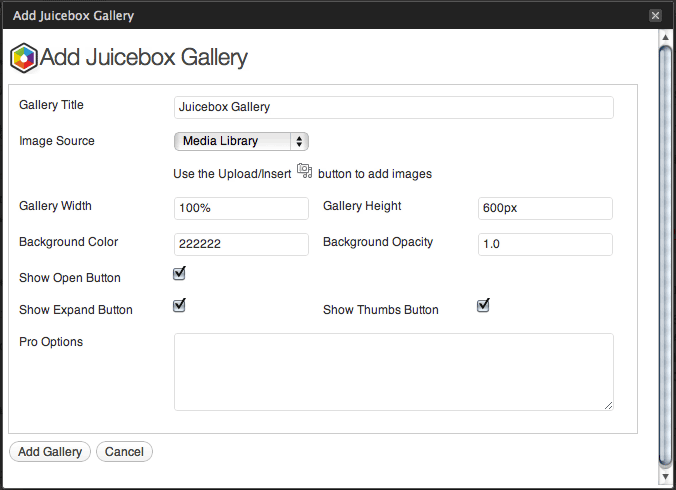Image resolution: width=676 pixels, height=490 pixels.
Task: Click the Pro Options resize handle
Action: point(608,406)
